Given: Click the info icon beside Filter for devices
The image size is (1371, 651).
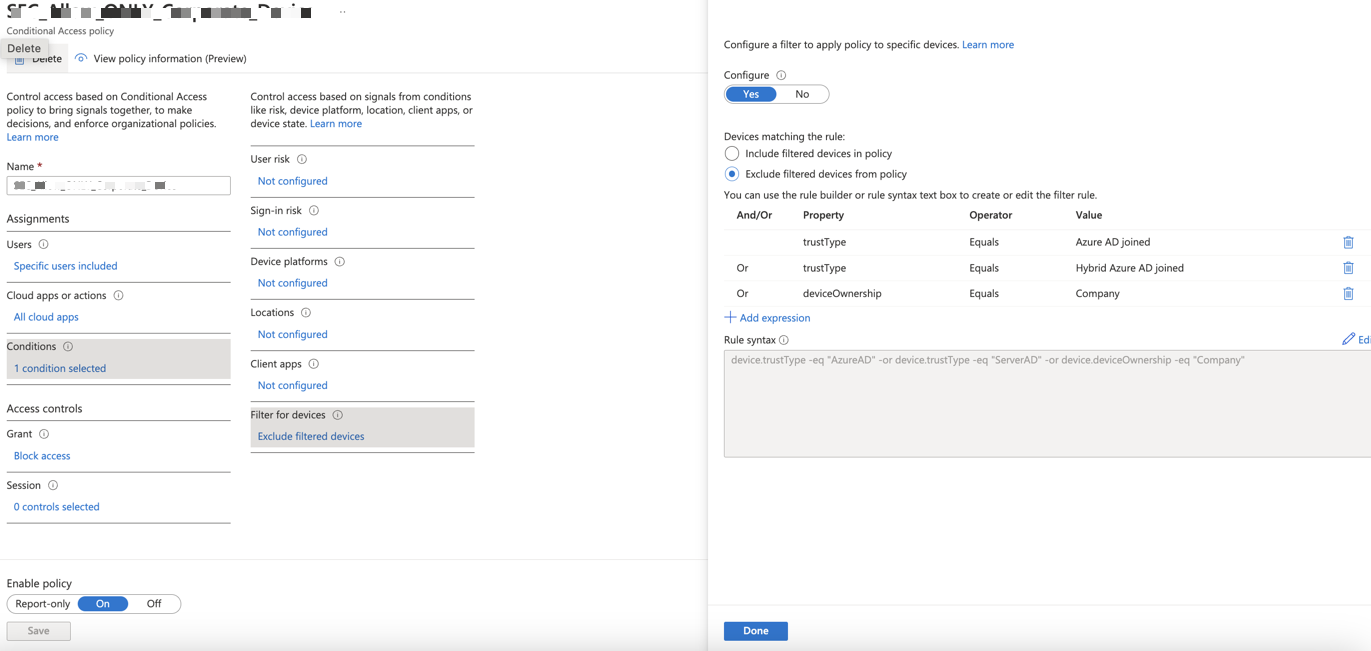Looking at the screenshot, I should [338, 415].
